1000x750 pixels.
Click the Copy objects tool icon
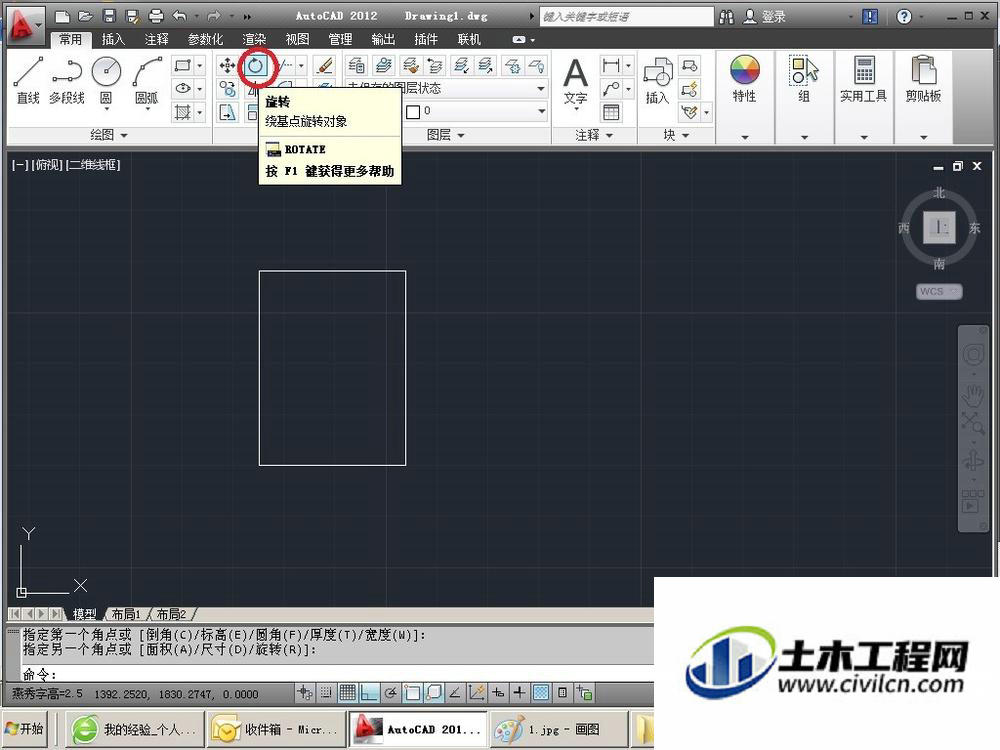pyautogui.click(x=227, y=89)
